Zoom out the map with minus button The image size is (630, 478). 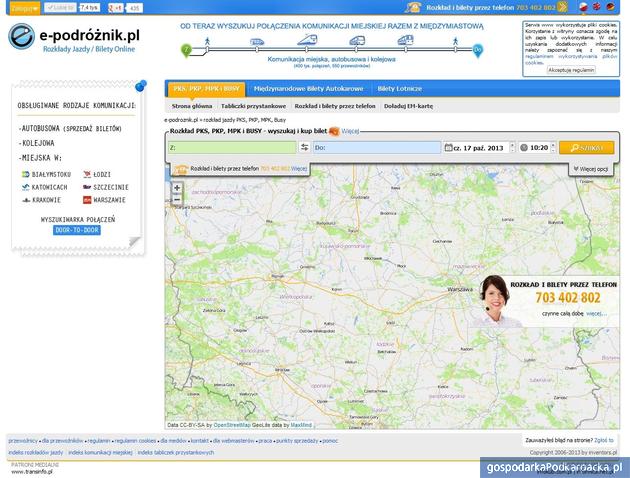pyautogui.click(x=177, y=200)
